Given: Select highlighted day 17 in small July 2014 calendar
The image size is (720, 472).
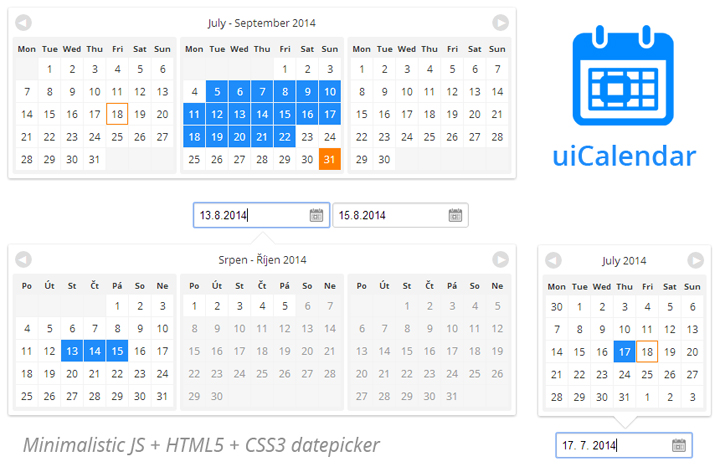Looking at the screenshot, I should (x=624, y=352).
